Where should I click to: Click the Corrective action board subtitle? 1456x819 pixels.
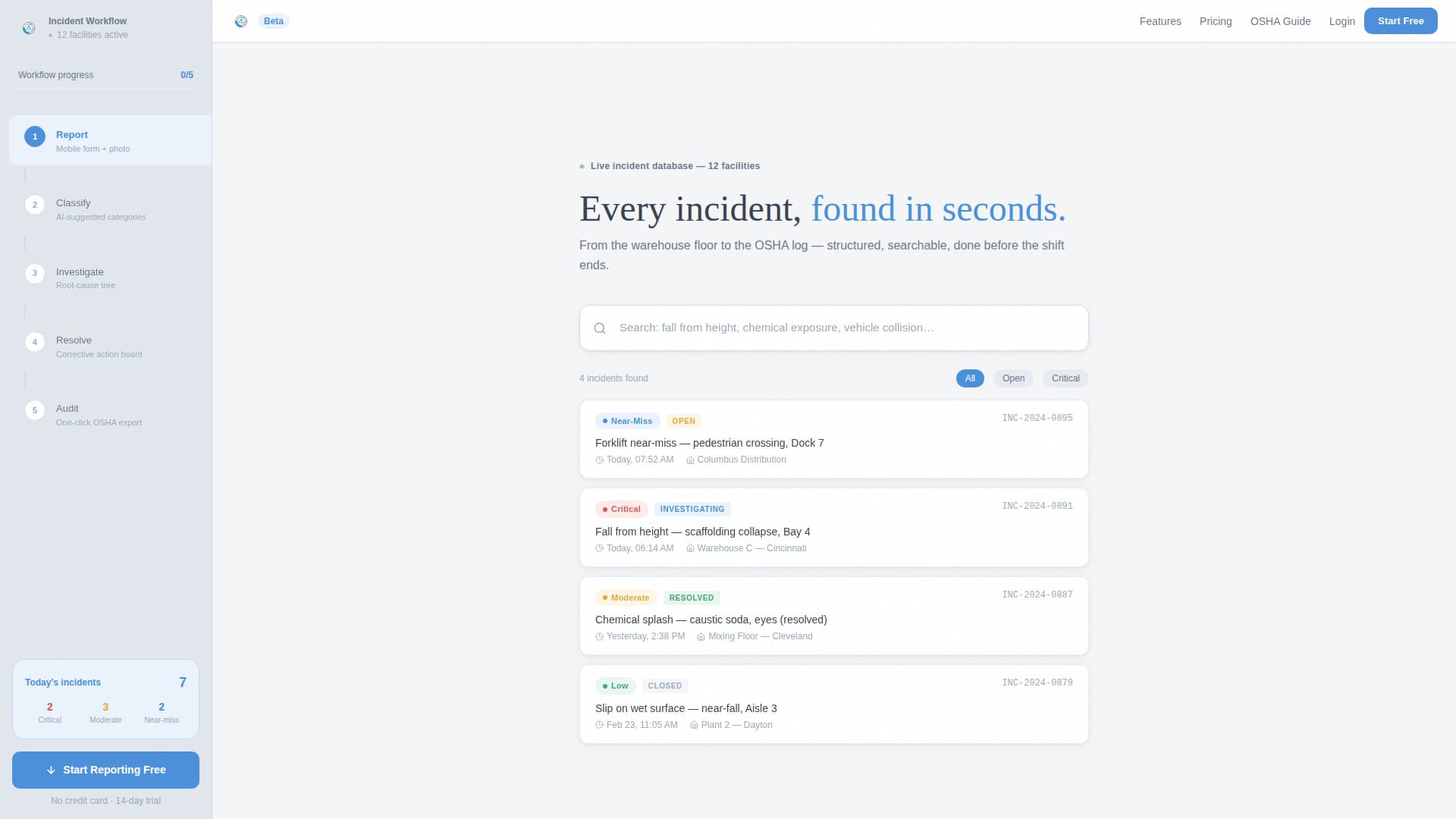coord(99,355)
